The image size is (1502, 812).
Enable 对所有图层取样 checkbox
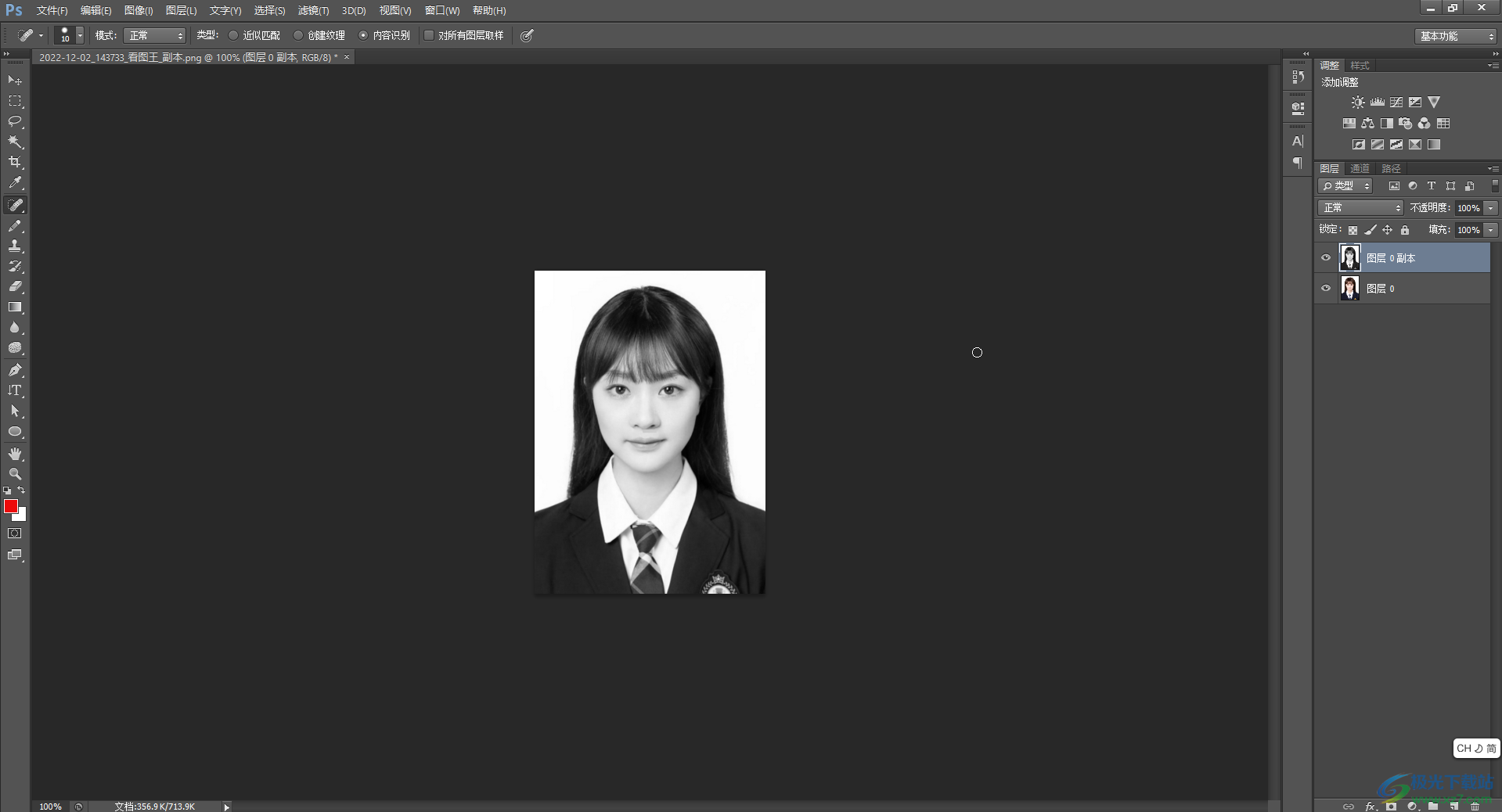429,35
